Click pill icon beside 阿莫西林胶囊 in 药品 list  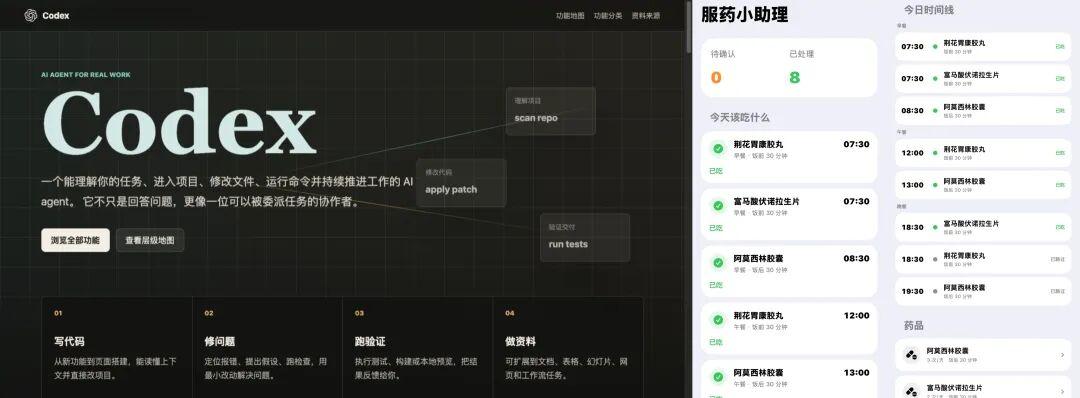(x=911, y=355)
